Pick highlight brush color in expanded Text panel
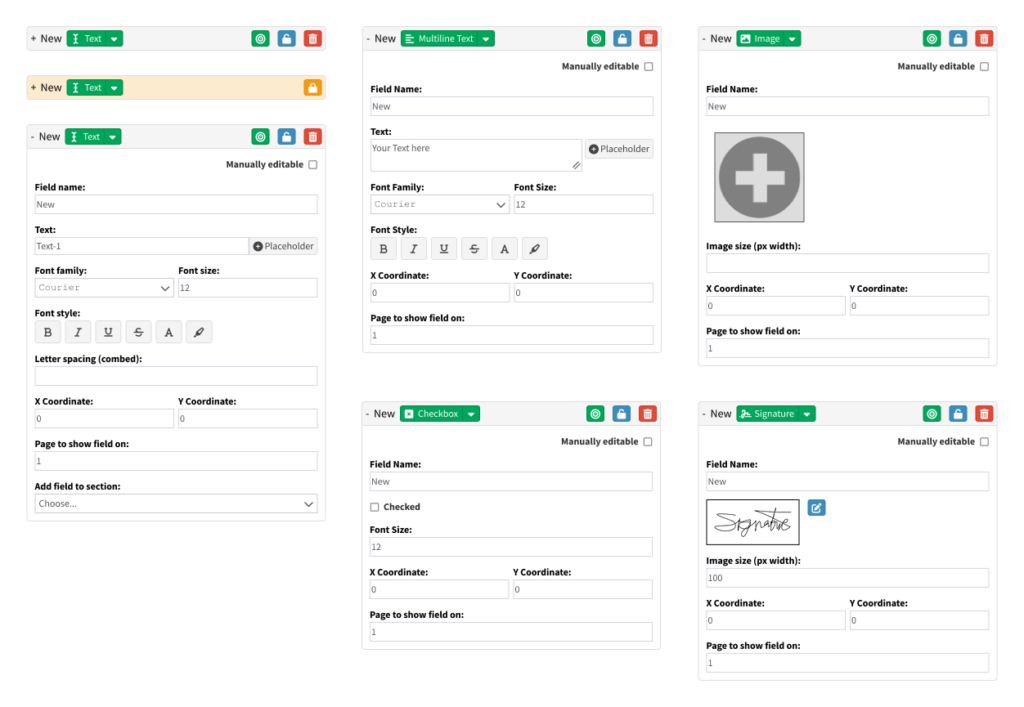This screenshot has height=707, width=1024. click(199, 332)
